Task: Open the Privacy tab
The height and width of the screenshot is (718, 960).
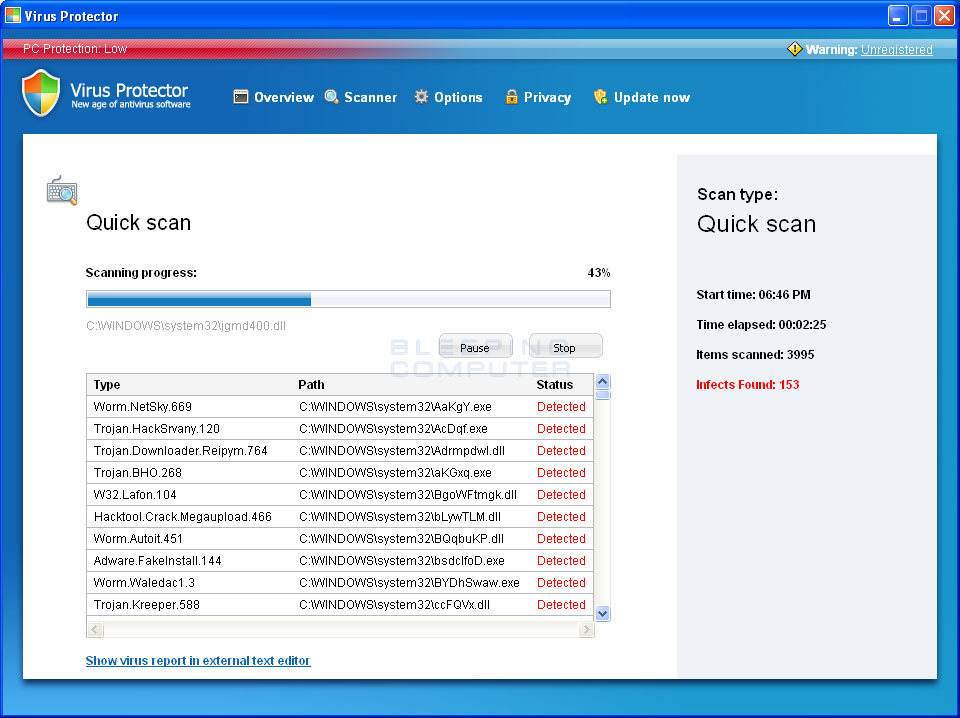Action: pos(538,97)
